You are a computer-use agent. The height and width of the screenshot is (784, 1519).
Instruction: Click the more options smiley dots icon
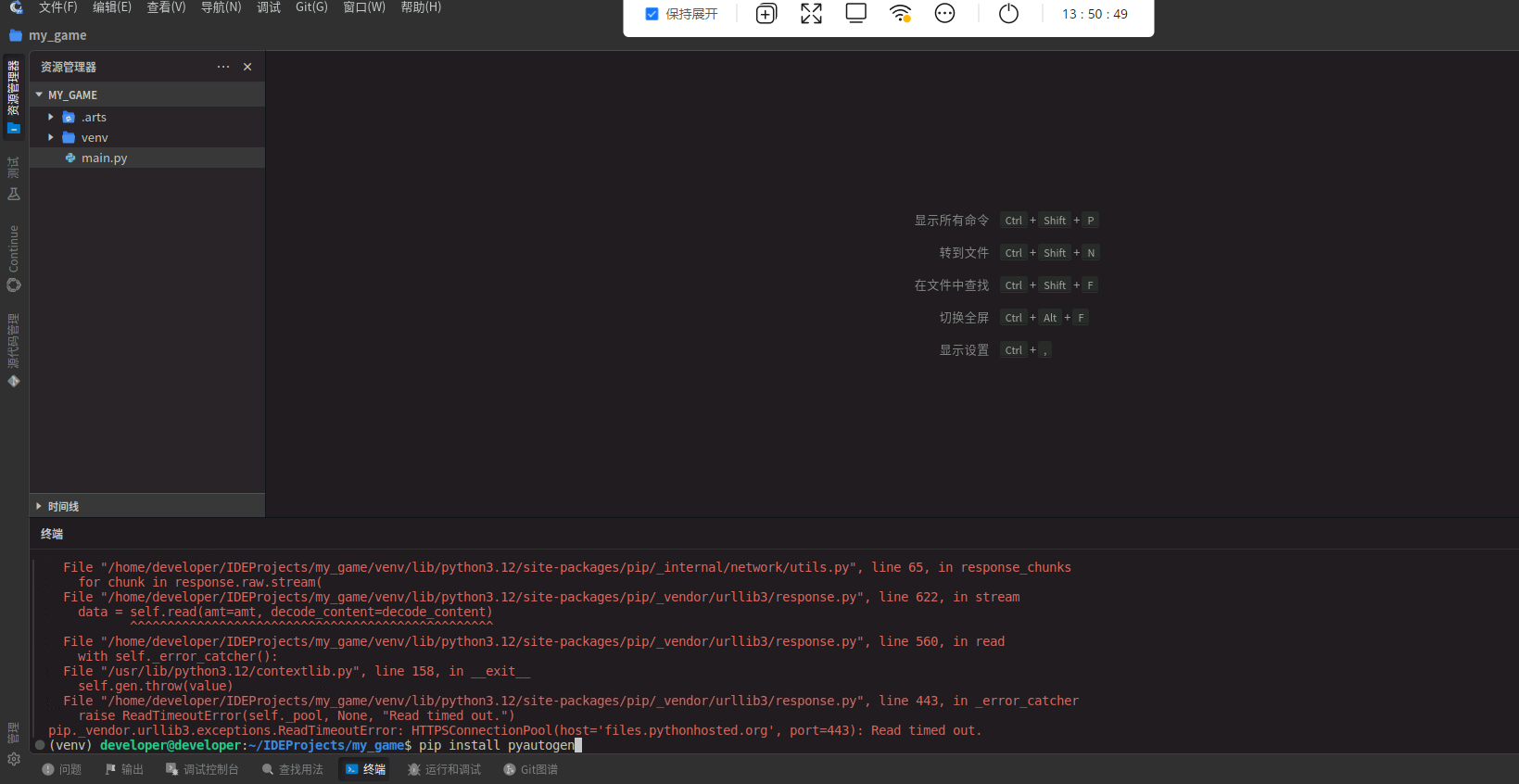(944, 14)
